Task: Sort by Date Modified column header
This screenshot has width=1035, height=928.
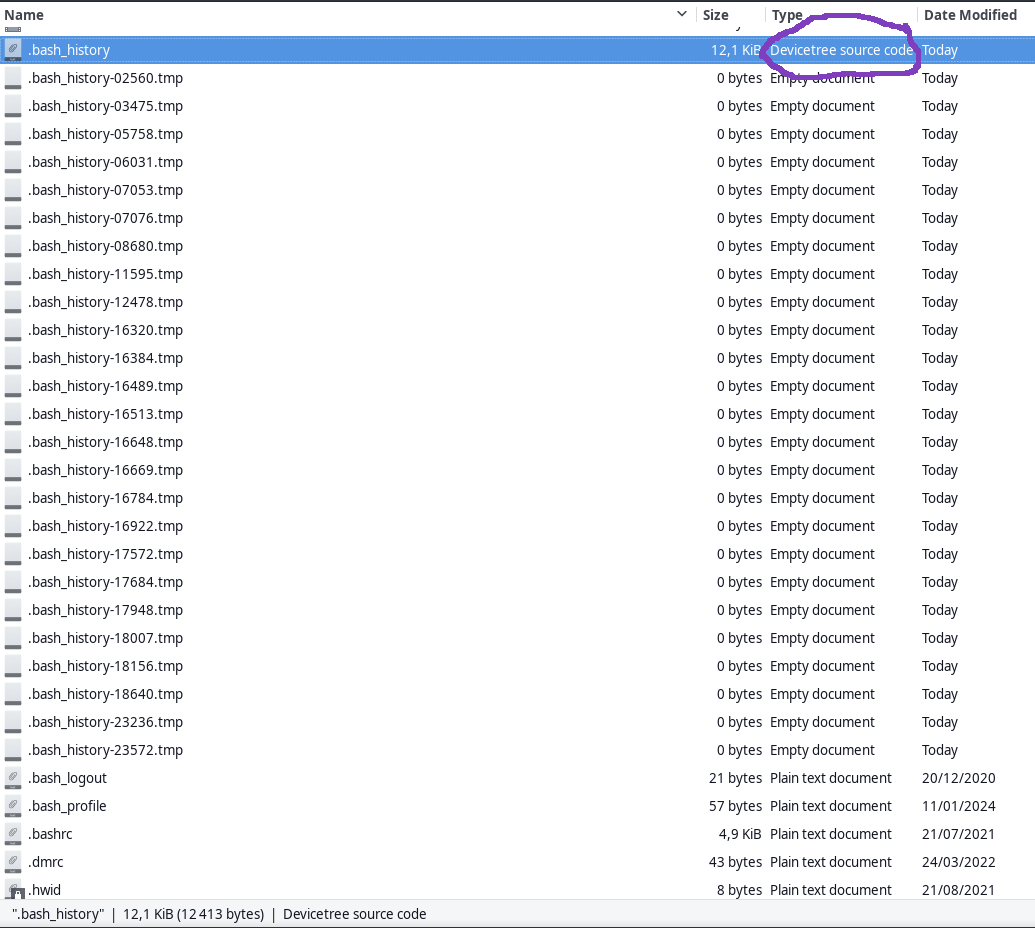Action: [970, 15]
